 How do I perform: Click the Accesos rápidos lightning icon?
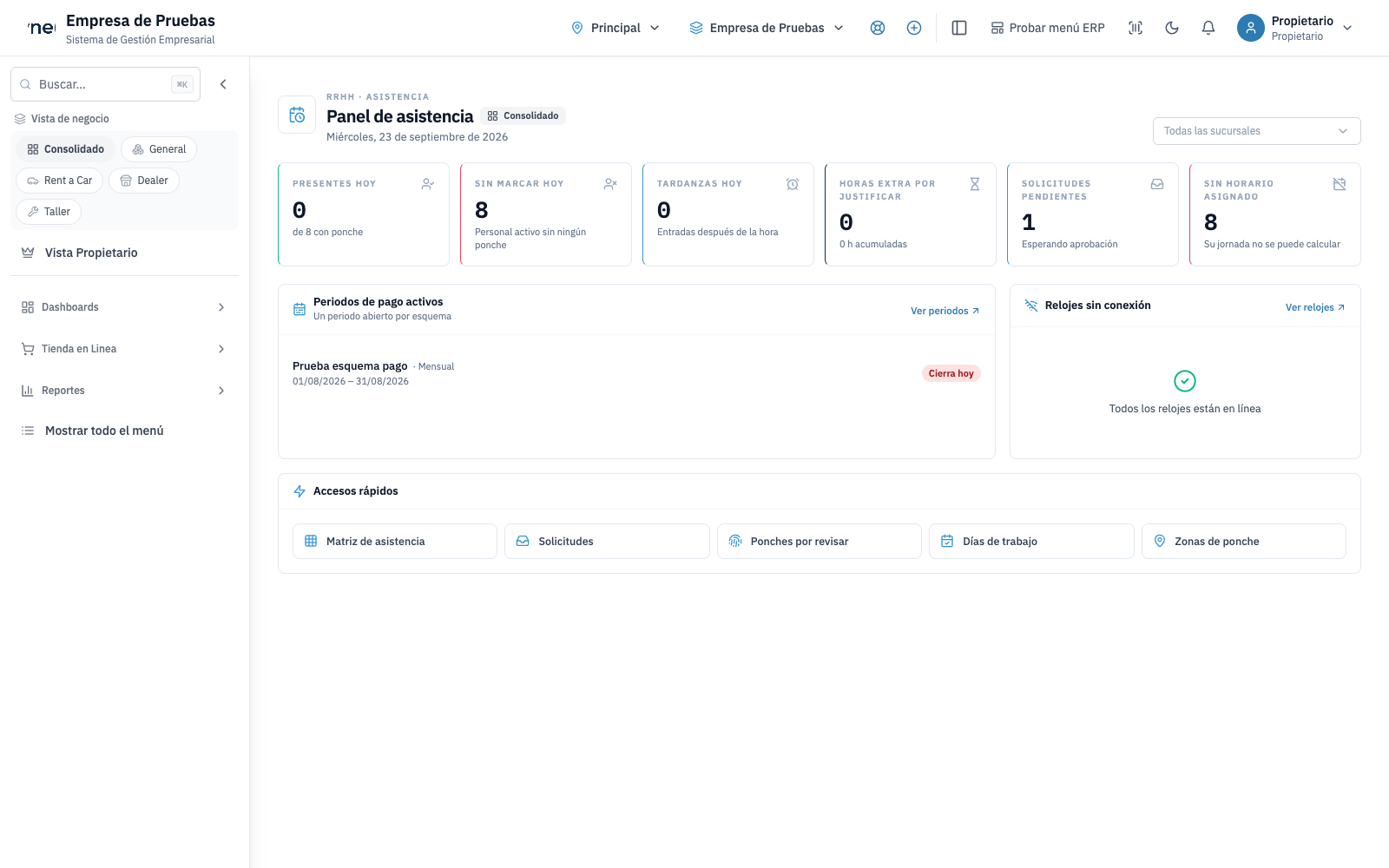[x=300, y=491]
